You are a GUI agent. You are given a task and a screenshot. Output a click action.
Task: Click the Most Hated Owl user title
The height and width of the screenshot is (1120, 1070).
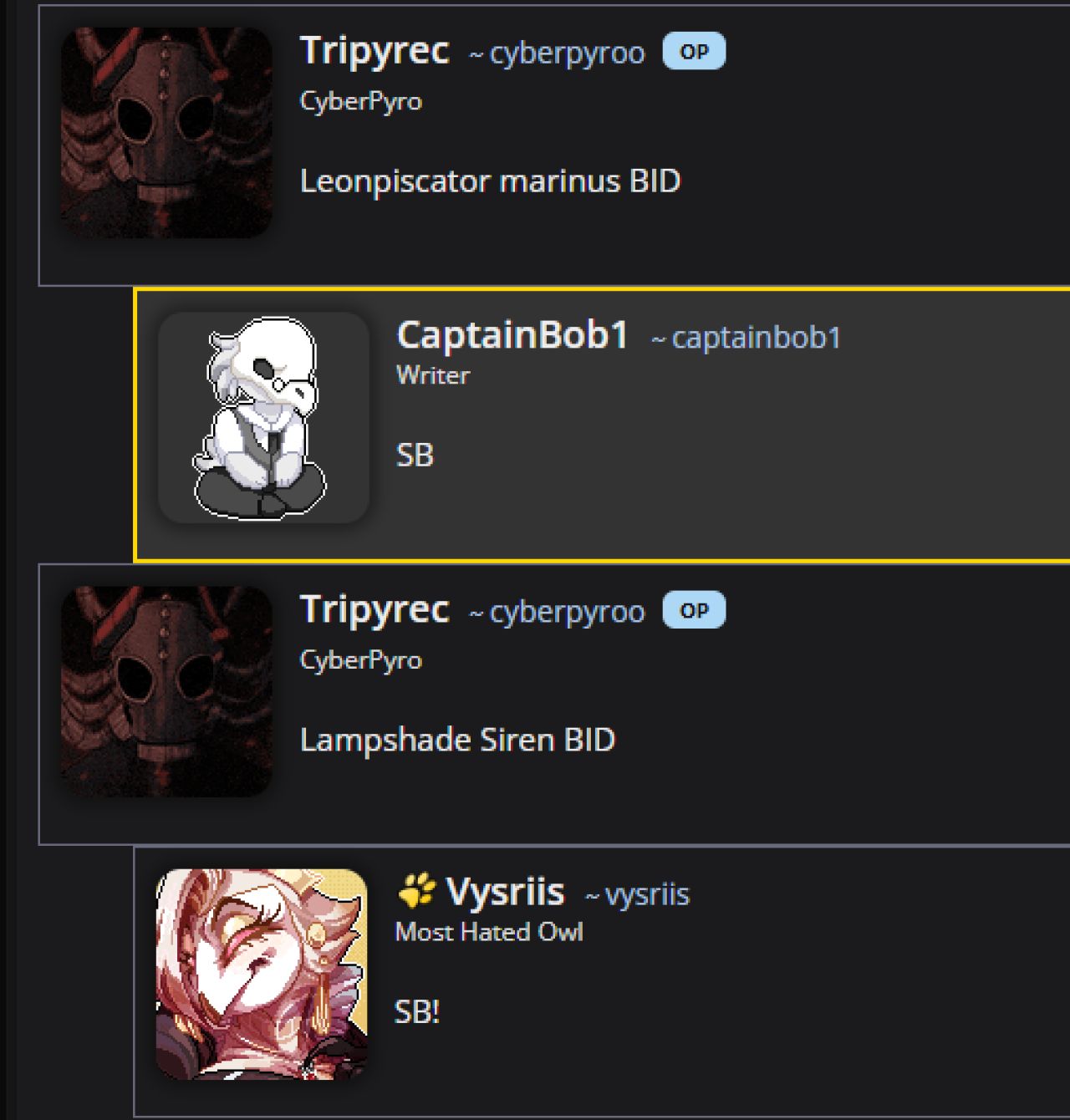[x=489, y=932]
